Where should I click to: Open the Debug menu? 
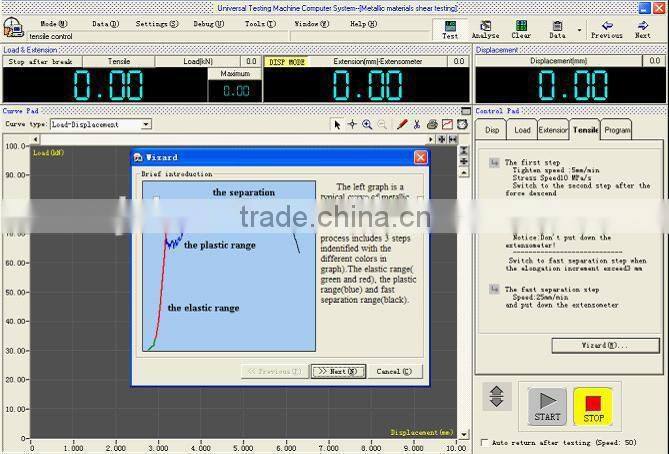[x=209, y=24]
